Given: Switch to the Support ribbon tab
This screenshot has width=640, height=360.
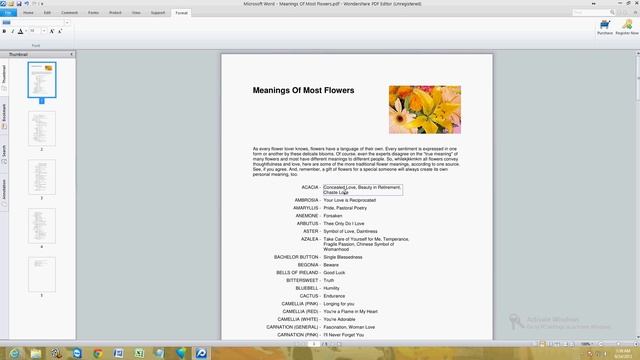Looking at the screenshot, I should tap(158, 13).
